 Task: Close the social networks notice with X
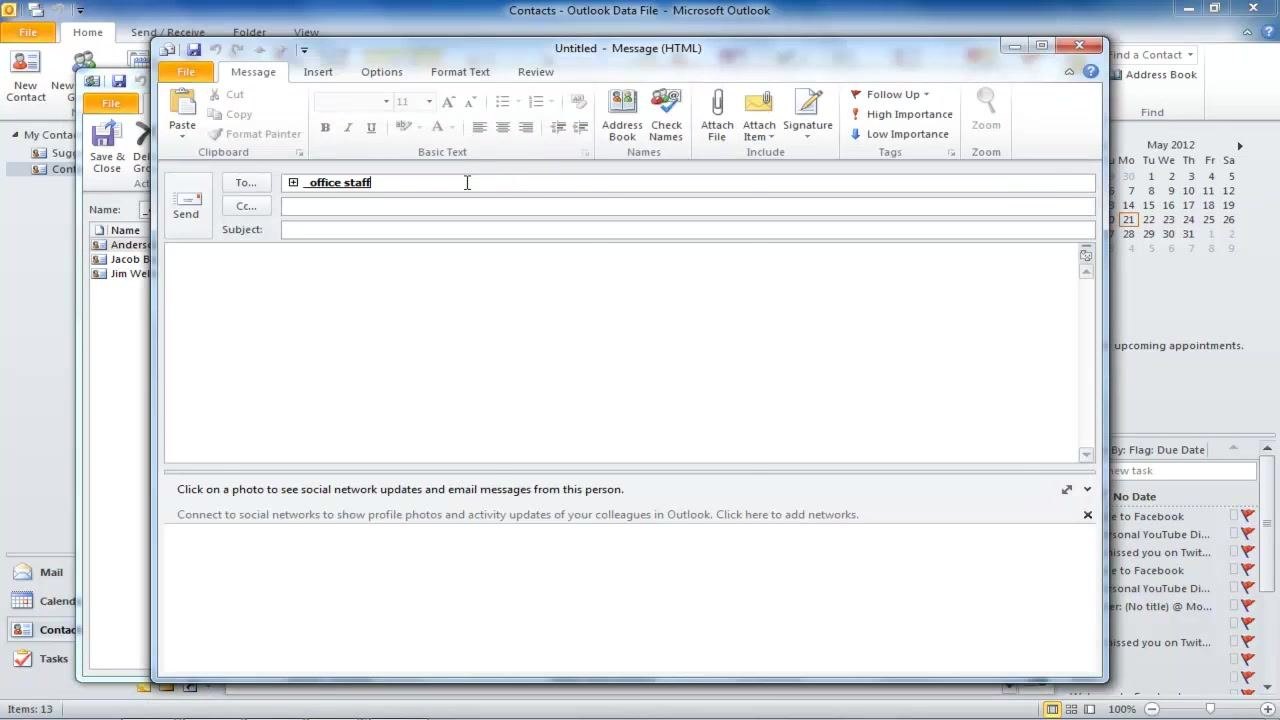[1088, 515]
